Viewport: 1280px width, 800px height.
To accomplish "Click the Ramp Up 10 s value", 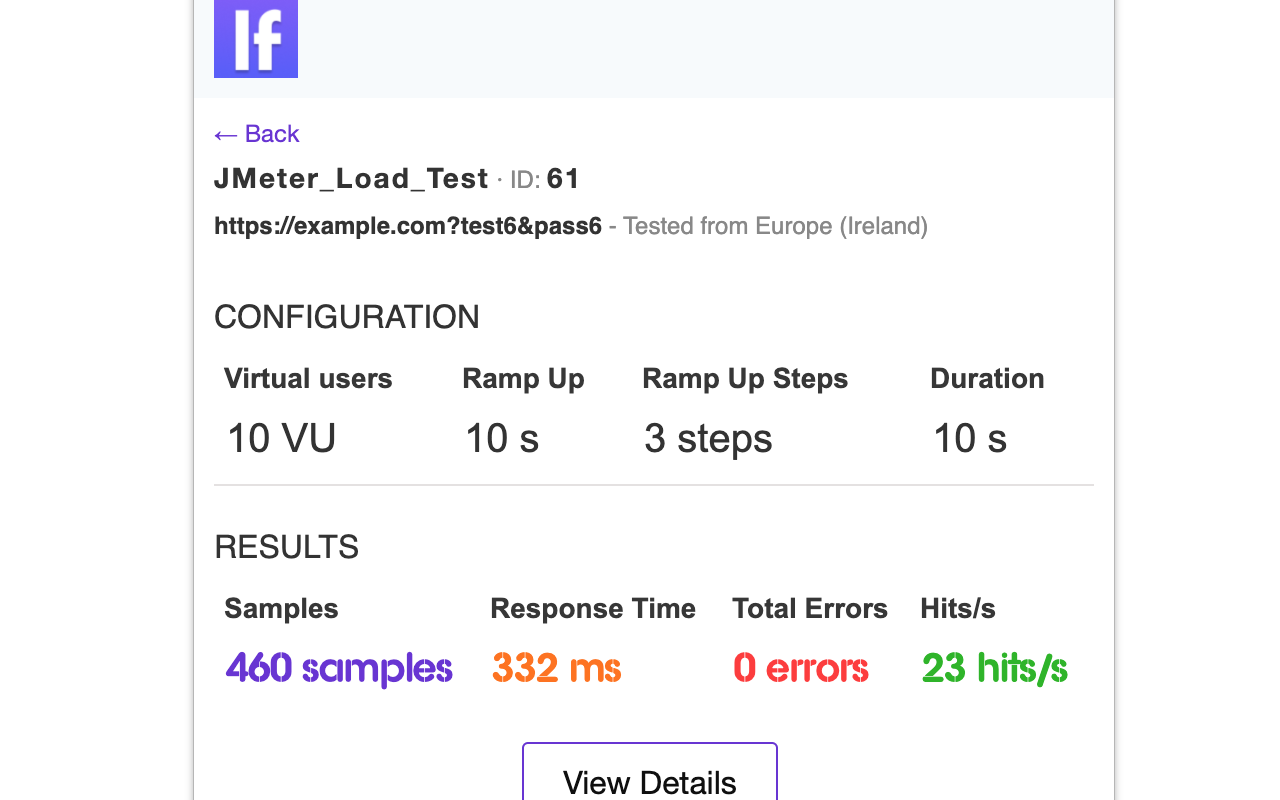I will 502,438.
